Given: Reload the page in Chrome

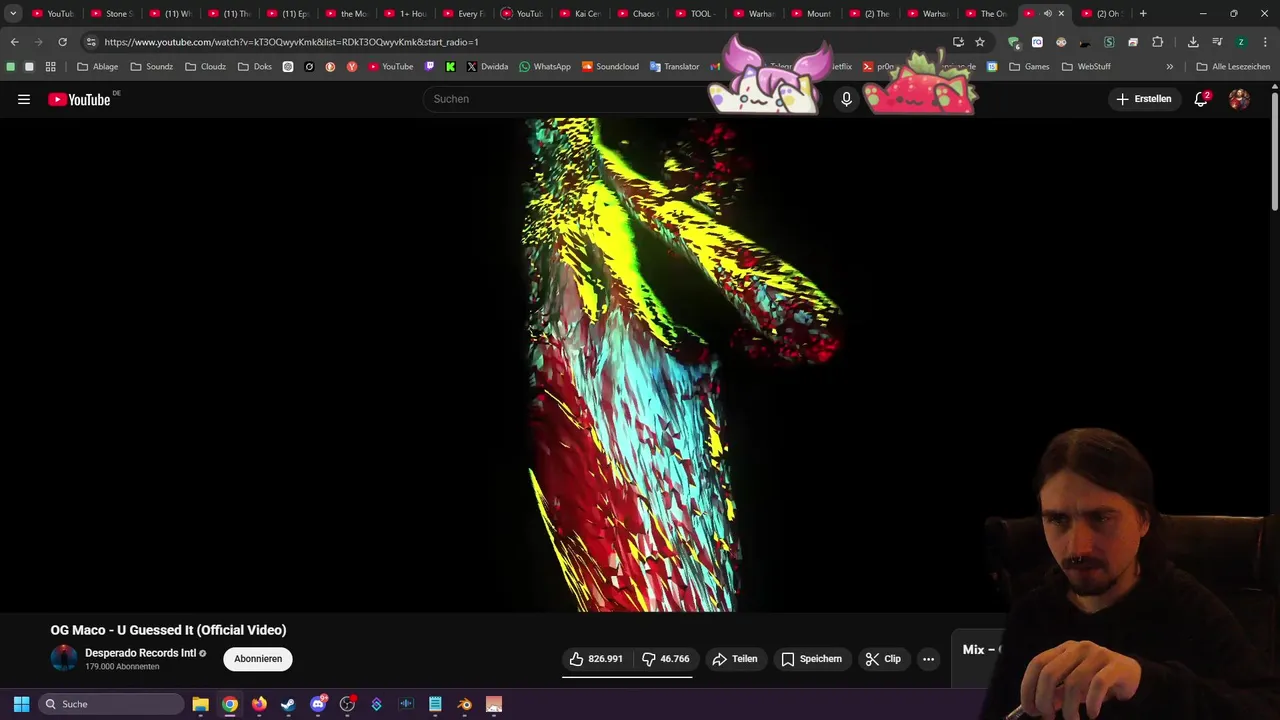Looking at the screenshot, I should click(62, 42).
